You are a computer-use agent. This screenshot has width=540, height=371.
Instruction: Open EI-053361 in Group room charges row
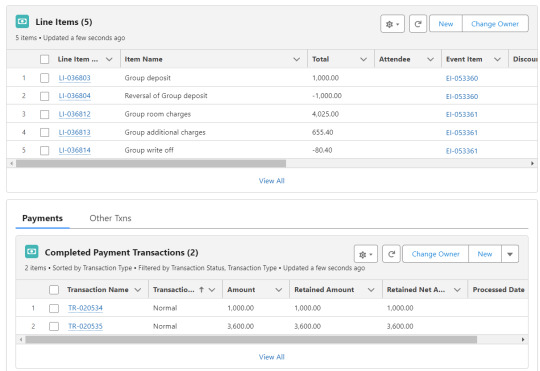tap(462, 114)
